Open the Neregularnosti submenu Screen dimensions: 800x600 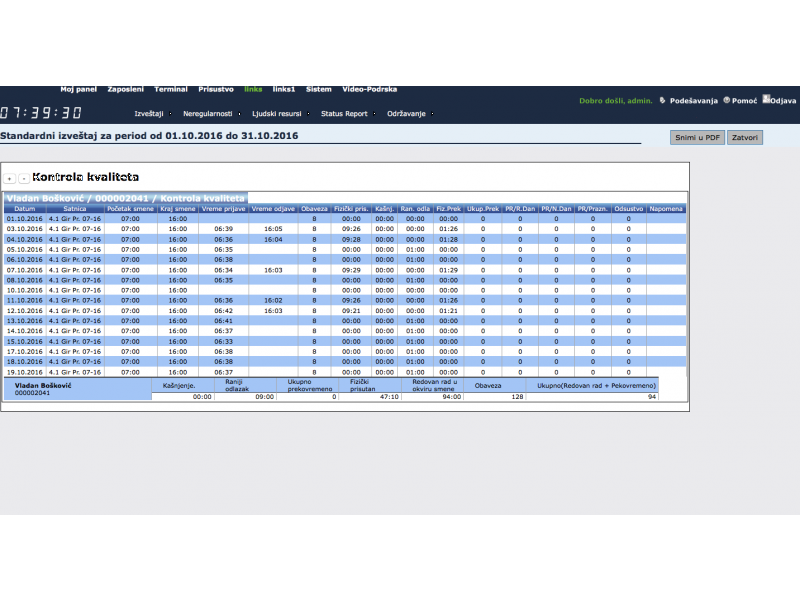click(x=210, y=114)
